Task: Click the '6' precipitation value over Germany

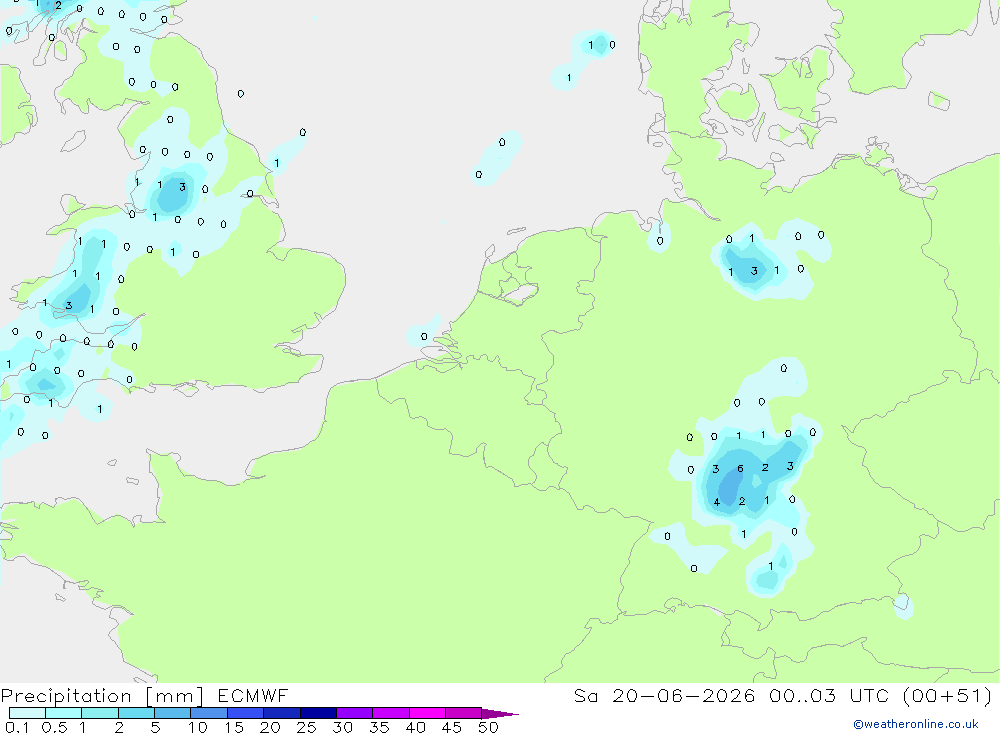Action: point(740,468)
